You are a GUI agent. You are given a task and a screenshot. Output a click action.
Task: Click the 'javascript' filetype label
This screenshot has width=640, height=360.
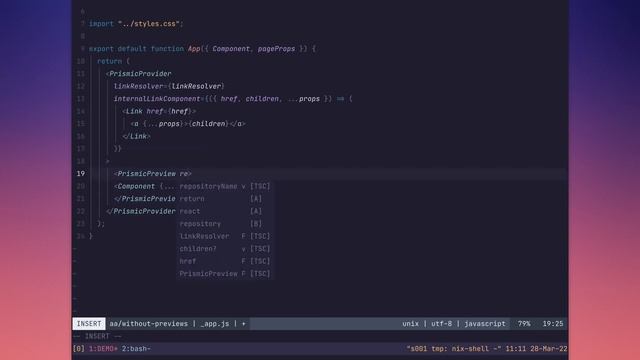[485, 324]
